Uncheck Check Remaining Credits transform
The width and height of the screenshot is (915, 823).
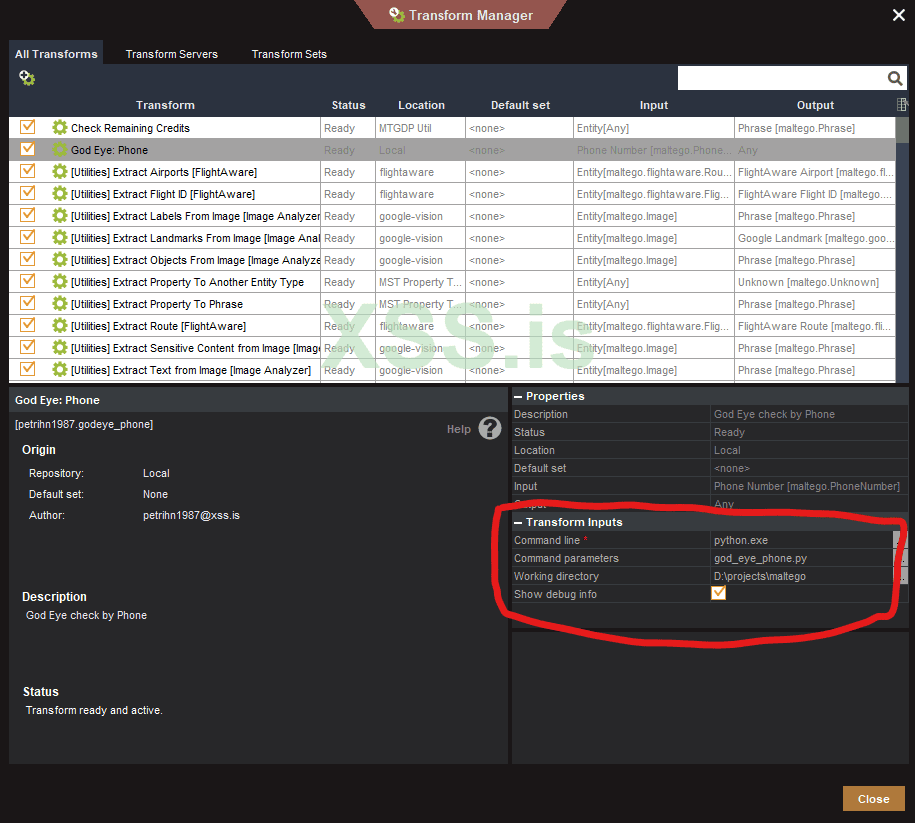pyautogui.click(x=27, y=127)
